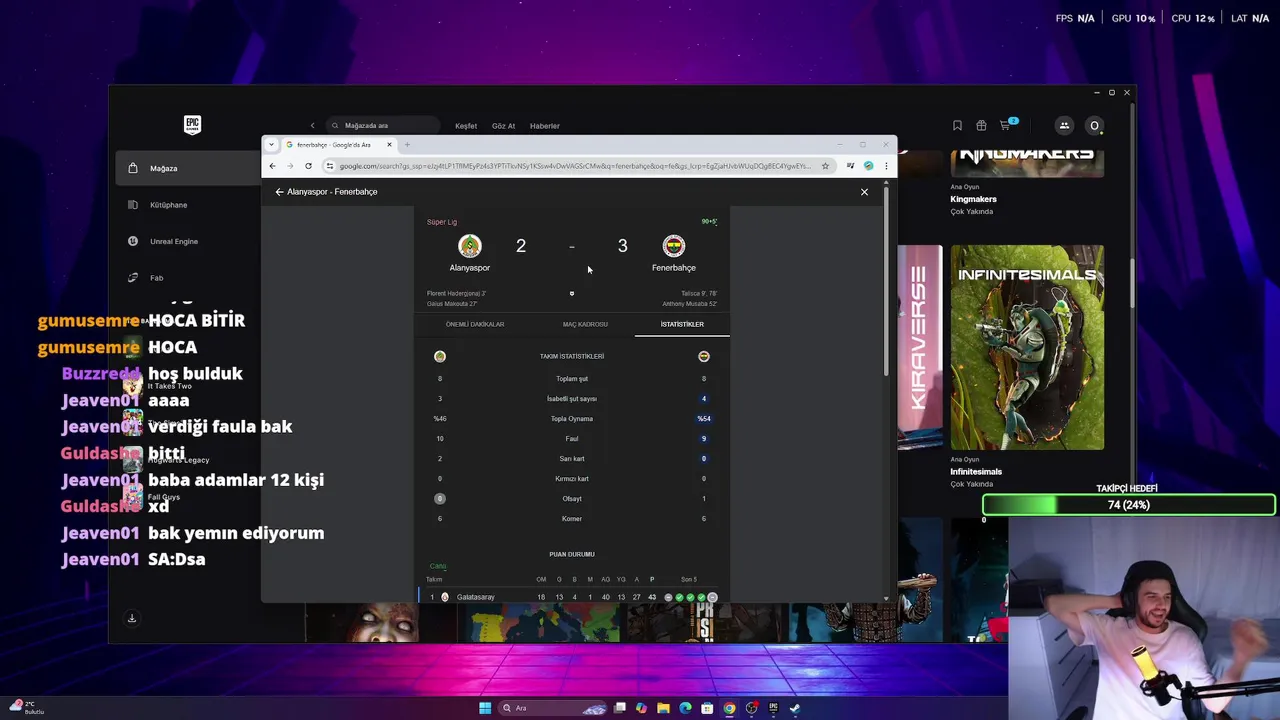The width and height of the screenshot is (1280, 720).
Task: Open Epic Games from taskbar
Action: pos(773,708)
